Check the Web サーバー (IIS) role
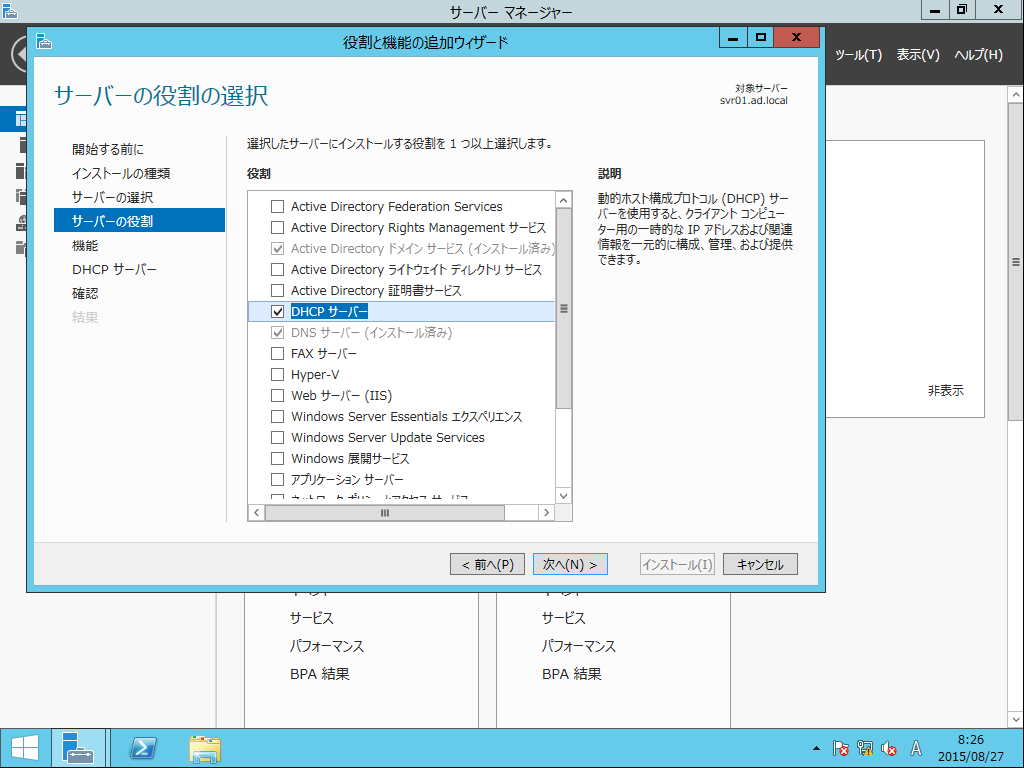Image resolution: width=1024 pixels, height=768 pixels. 277,395
